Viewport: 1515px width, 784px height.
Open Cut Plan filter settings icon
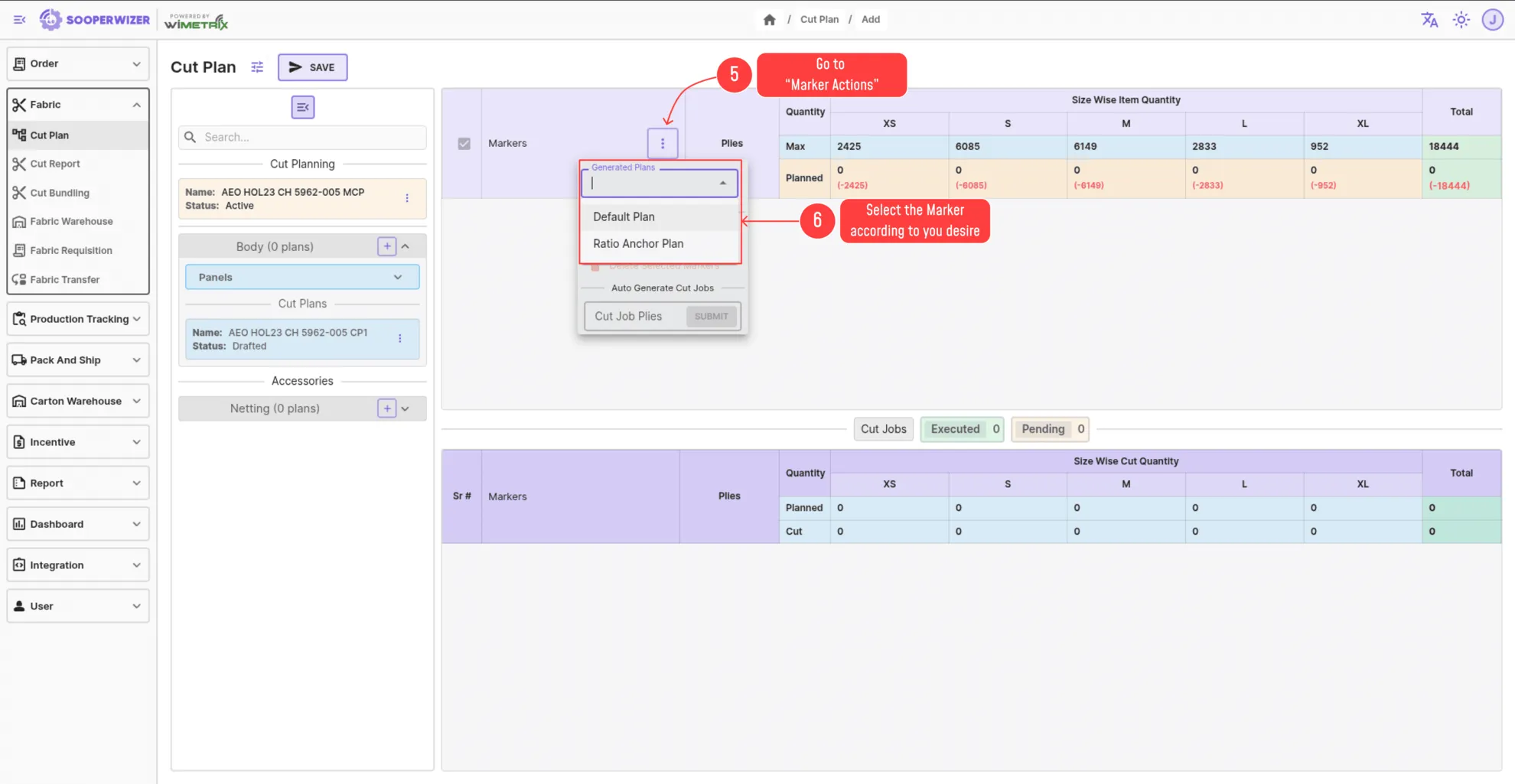click(257, 67)
